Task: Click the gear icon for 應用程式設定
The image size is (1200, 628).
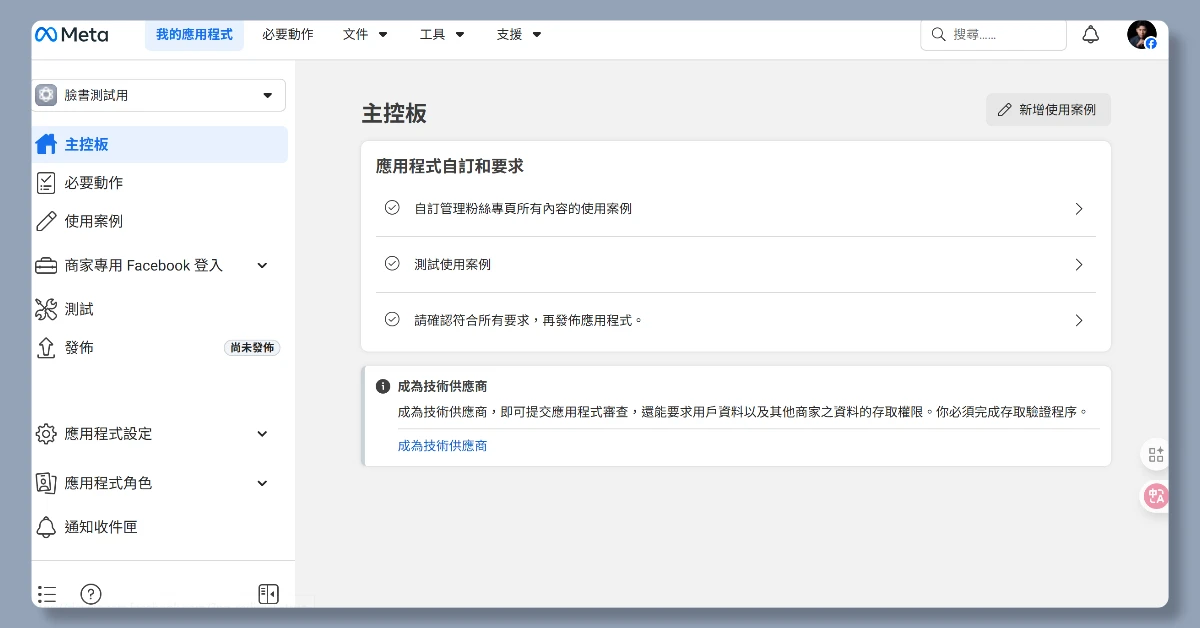Action: tap(46, 434)
